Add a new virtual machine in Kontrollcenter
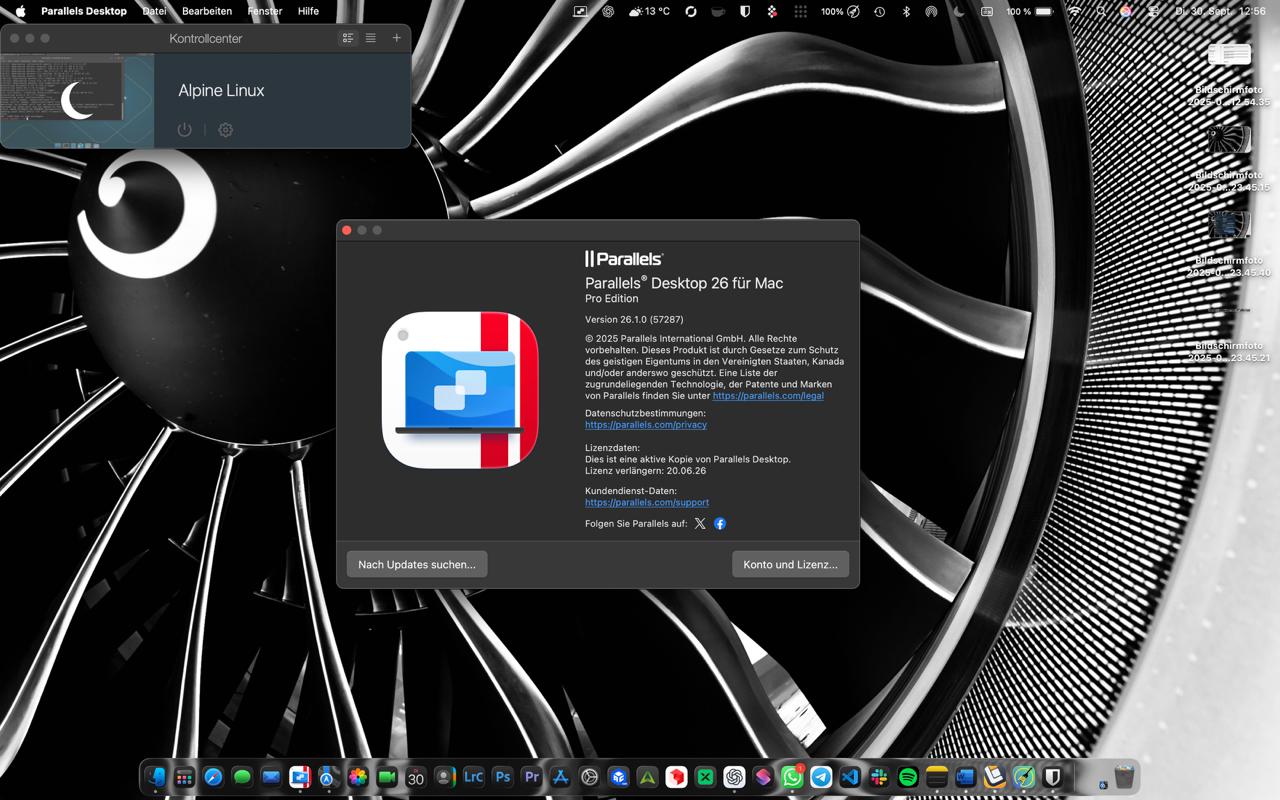The image size is (1280, 800). [x=397, y=38]
